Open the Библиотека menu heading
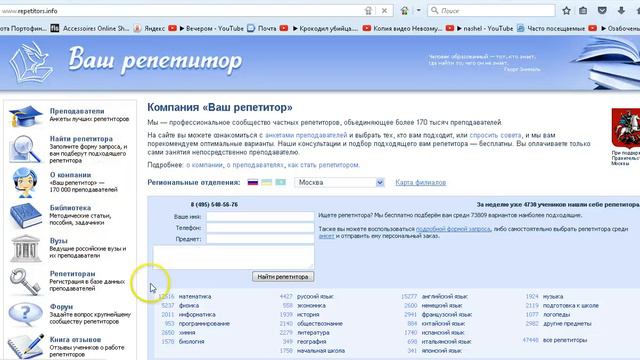The width and height of the screenshot is (640, 360). point(70,208)
